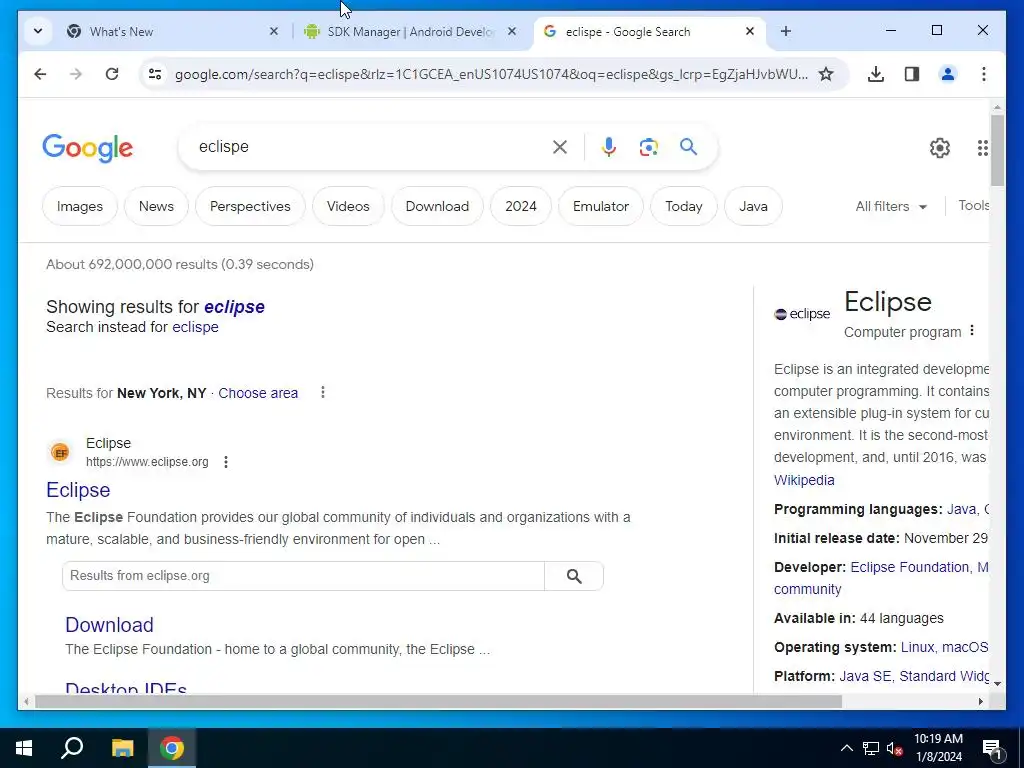Focus the Google search text field

coord(369,147)
